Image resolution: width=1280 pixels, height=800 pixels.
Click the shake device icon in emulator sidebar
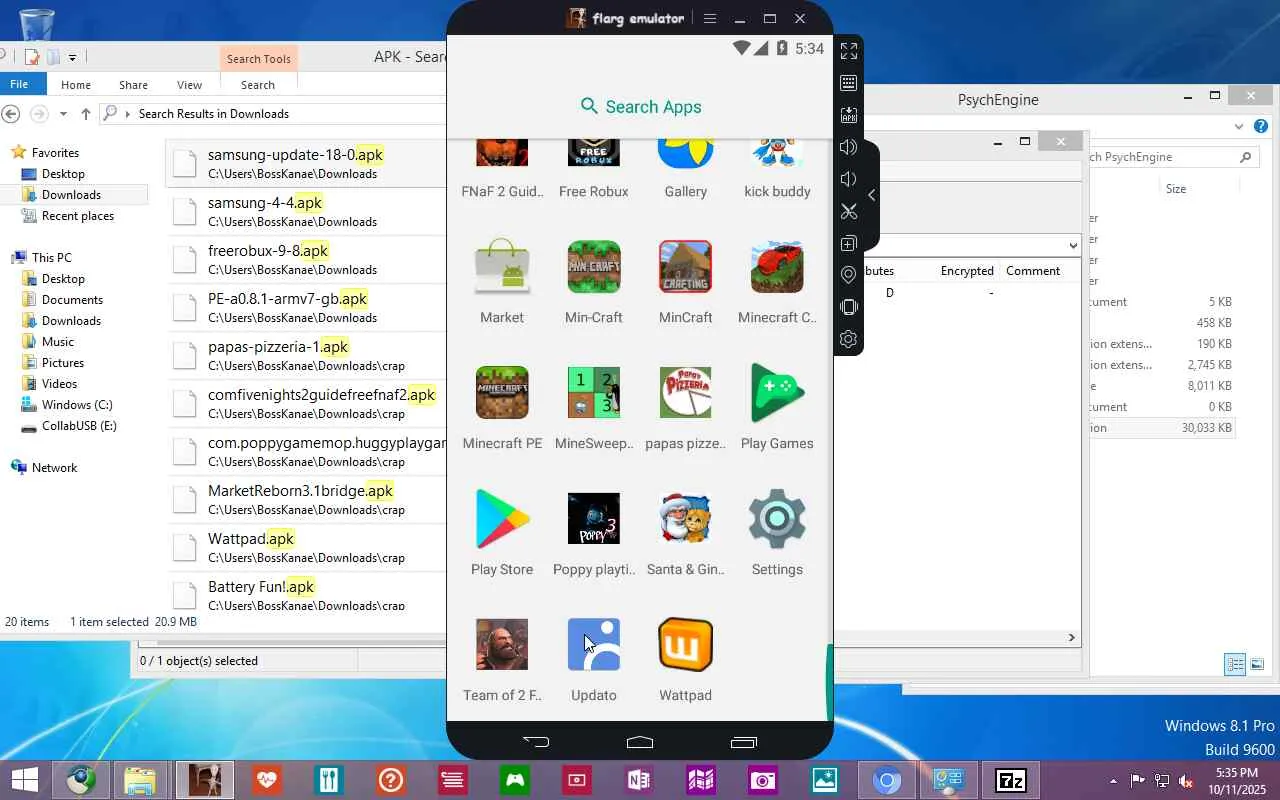pyautogui.click(x=849, y=307)
